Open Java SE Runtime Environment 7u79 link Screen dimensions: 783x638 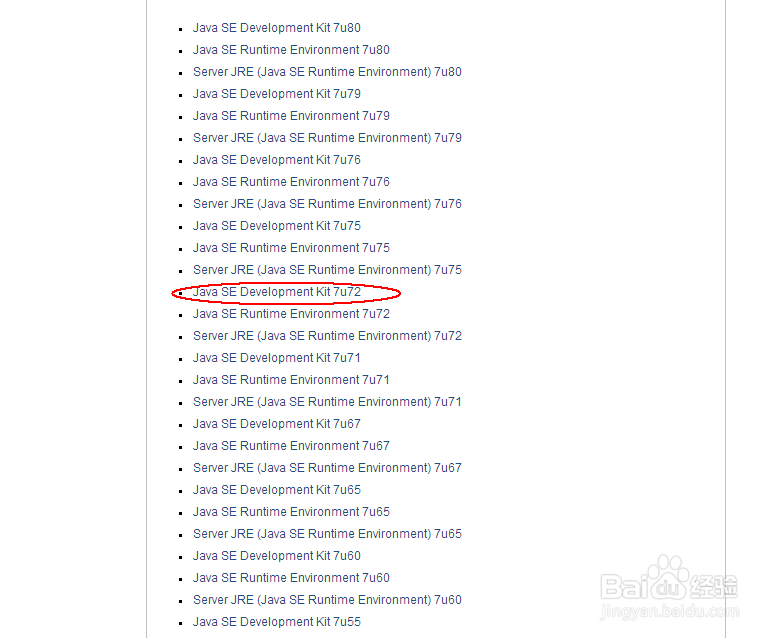[x=291, y=116]
